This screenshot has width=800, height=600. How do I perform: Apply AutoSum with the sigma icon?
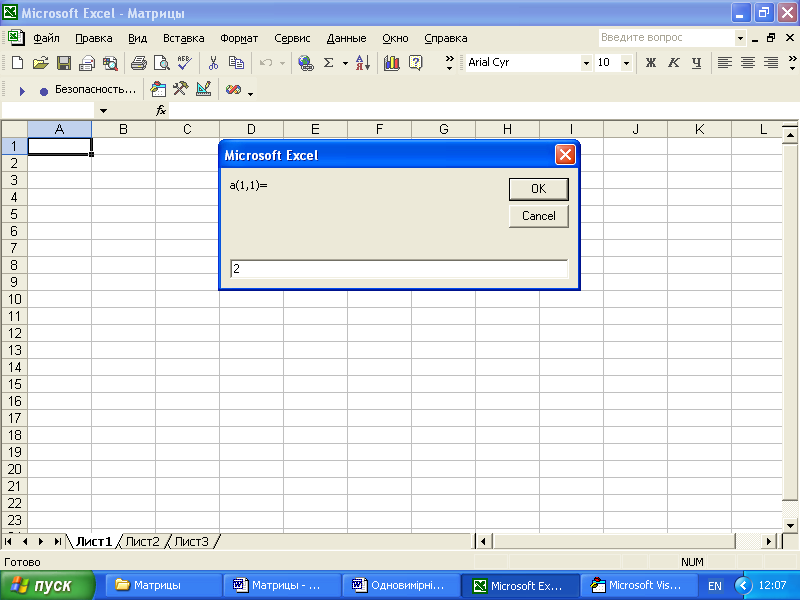329,63
